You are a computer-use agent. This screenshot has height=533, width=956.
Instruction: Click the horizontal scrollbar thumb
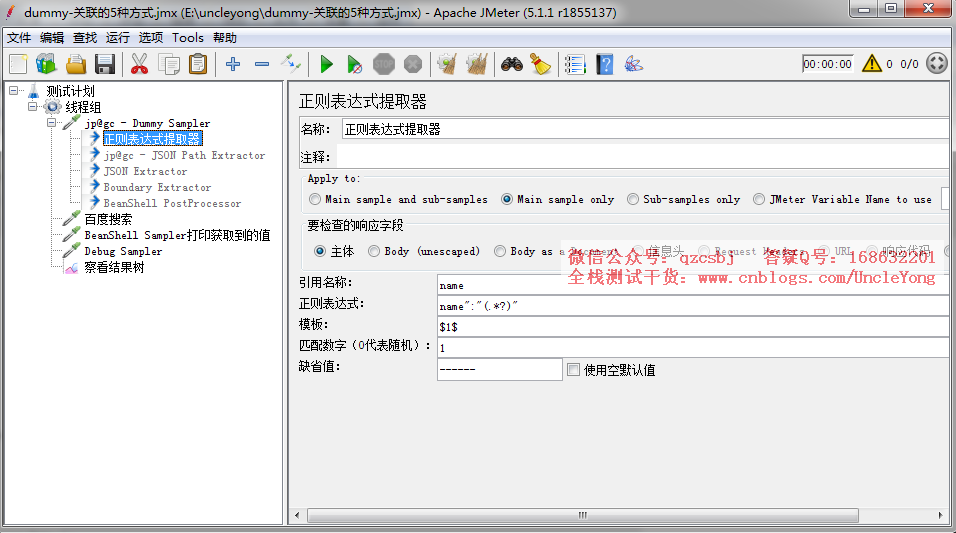click(583, 515)
